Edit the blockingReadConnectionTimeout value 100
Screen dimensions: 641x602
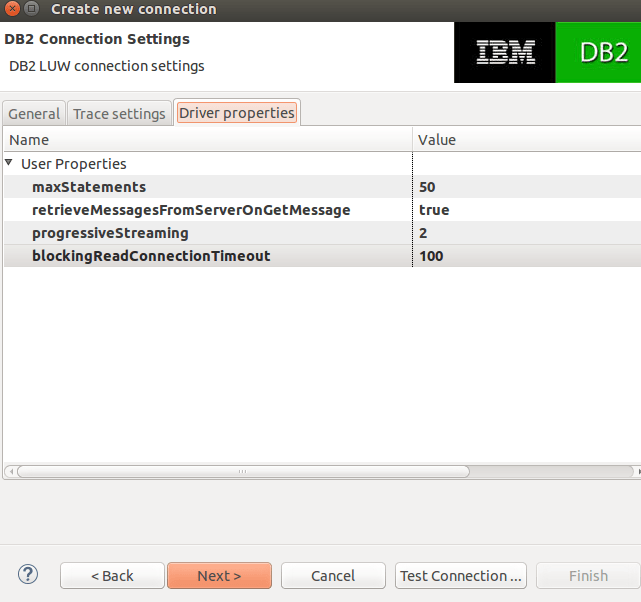tap(431, 256)
